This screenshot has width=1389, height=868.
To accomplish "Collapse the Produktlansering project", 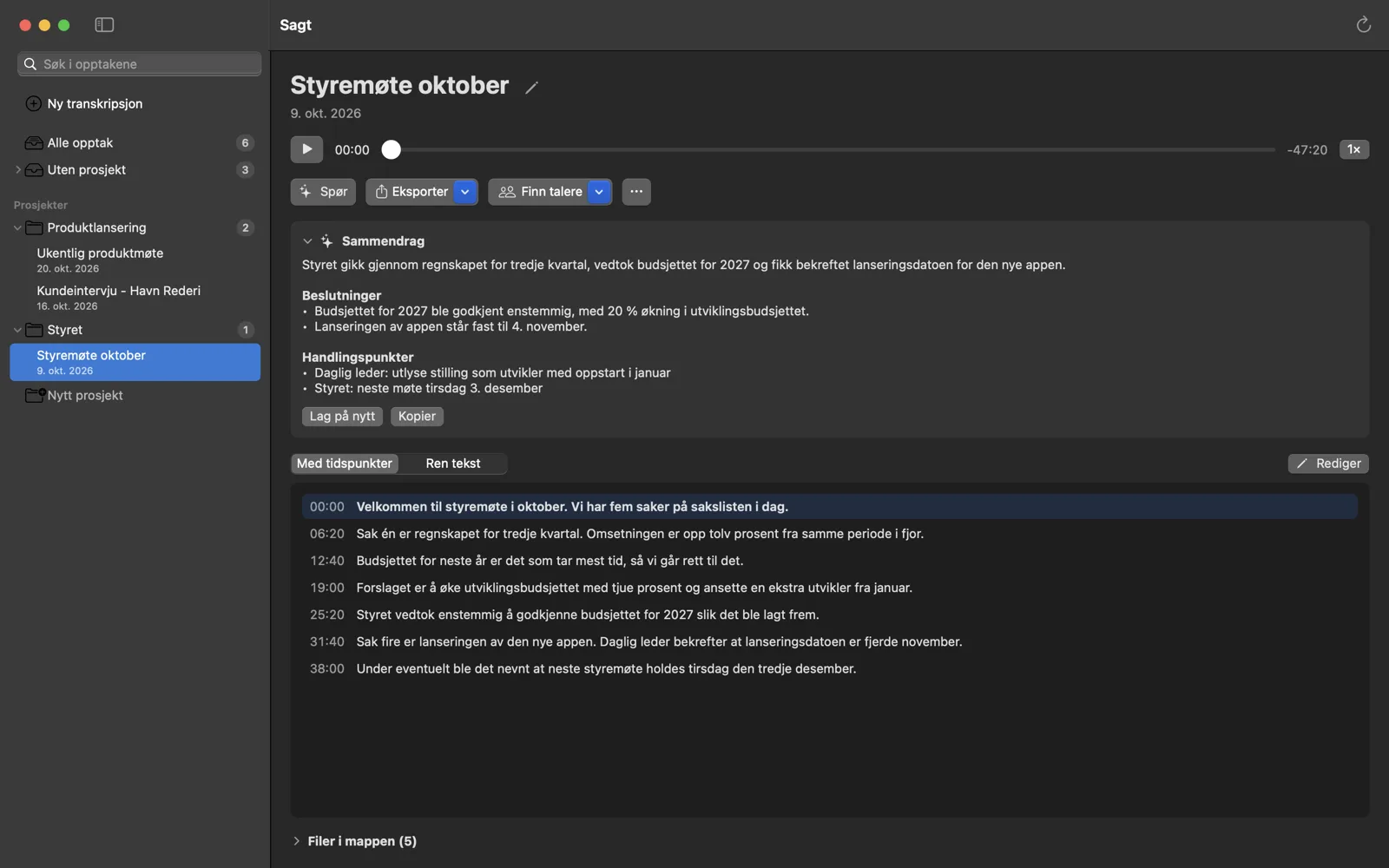I will [17, 227].
